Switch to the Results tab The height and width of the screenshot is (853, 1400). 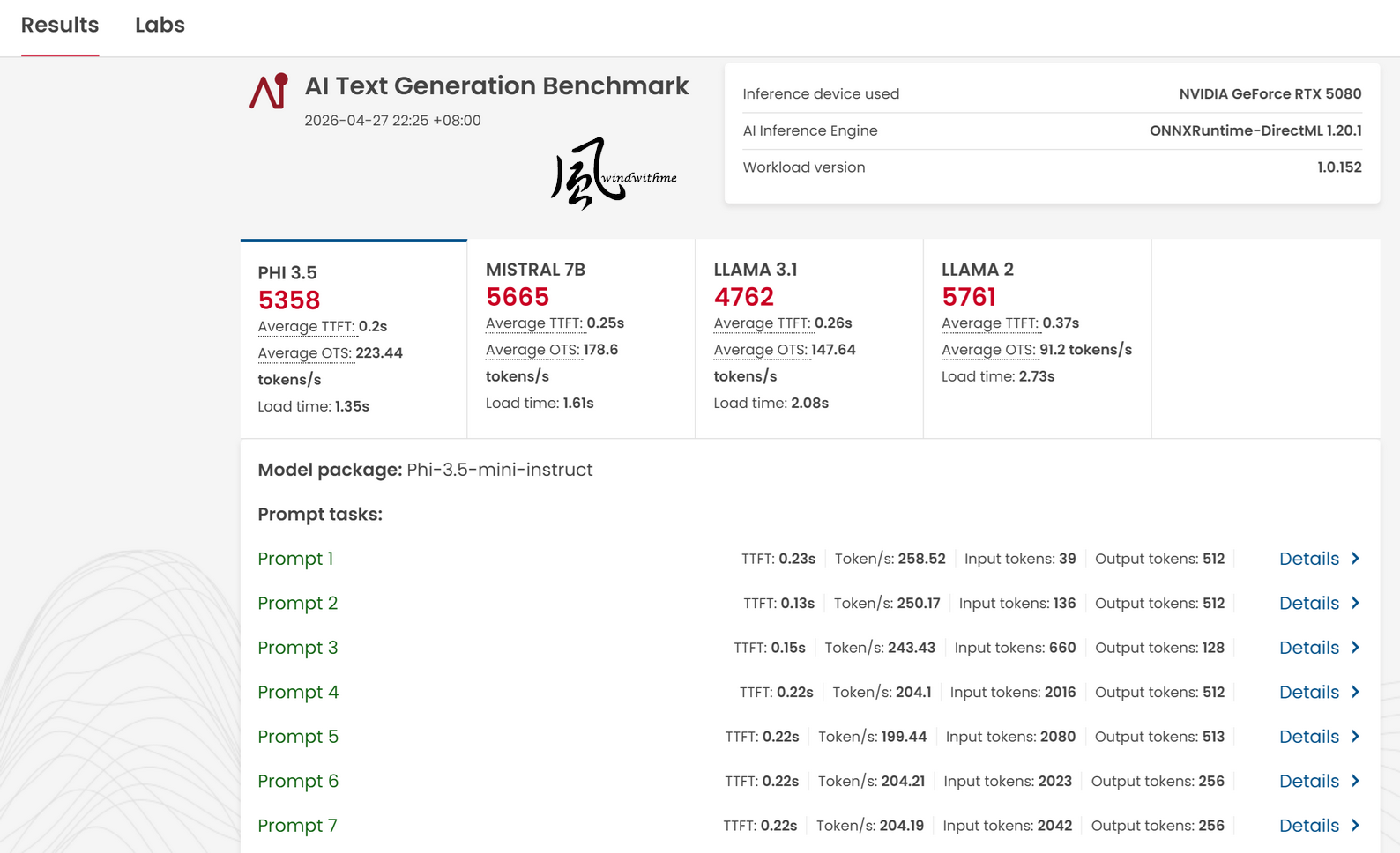tap(60, 26)
